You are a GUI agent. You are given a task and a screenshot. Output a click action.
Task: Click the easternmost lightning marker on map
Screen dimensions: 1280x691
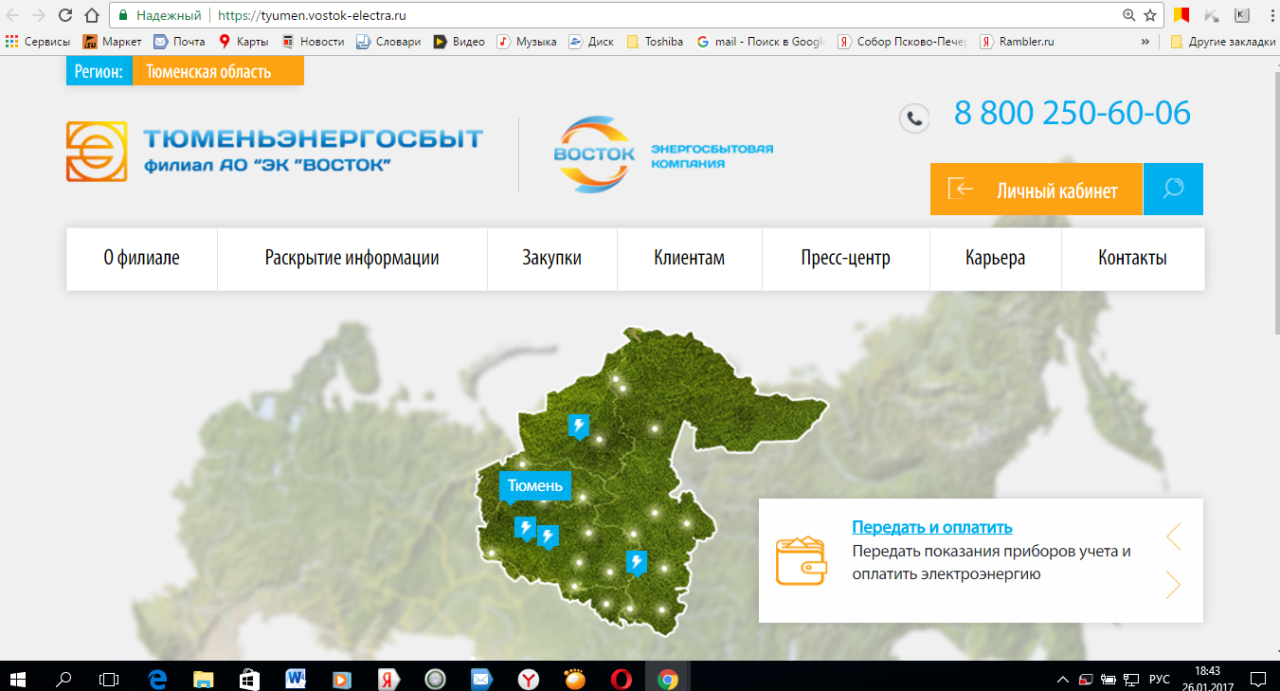pyautogui.click(x=636, y=563)
